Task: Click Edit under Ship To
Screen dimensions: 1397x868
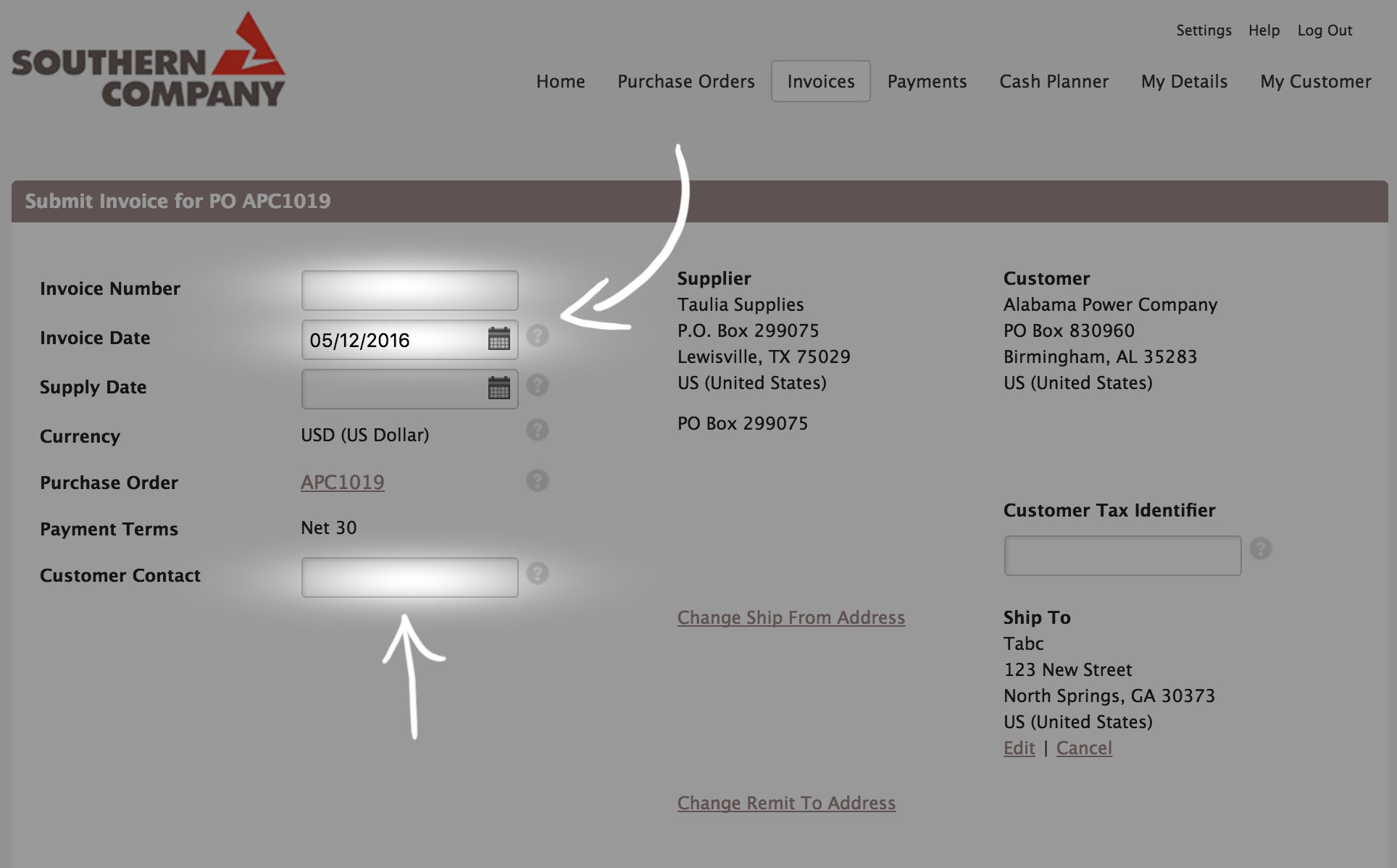Action: [1019, 748]
